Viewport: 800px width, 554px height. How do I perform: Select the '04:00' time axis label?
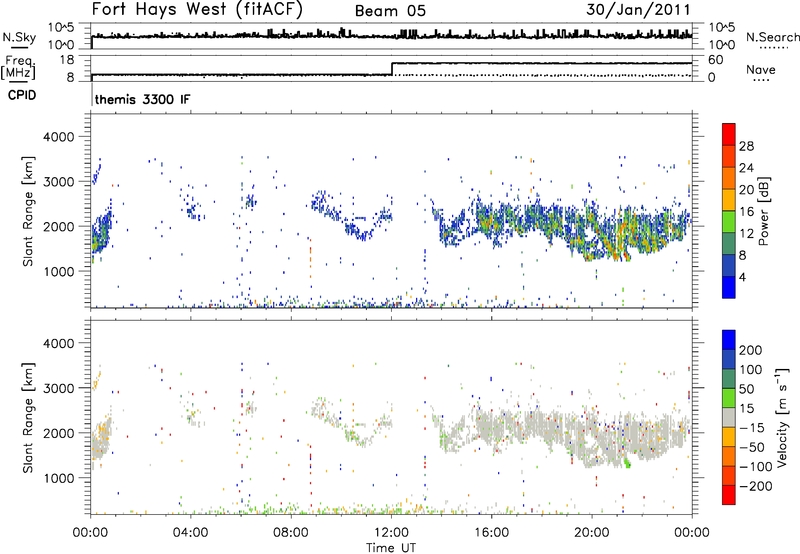point(190,533)
